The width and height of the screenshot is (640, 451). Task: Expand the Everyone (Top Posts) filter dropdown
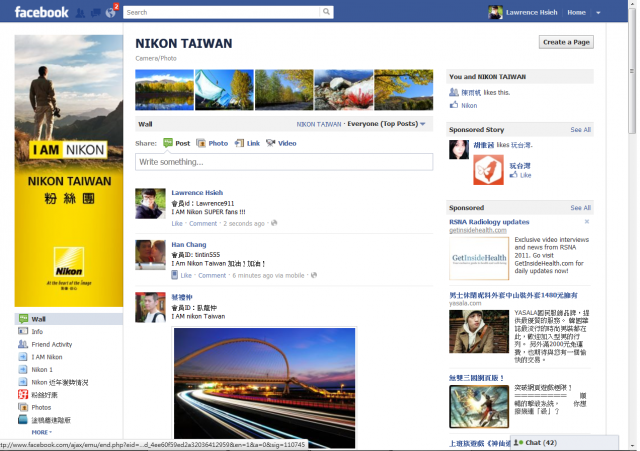tap(386, 124)
